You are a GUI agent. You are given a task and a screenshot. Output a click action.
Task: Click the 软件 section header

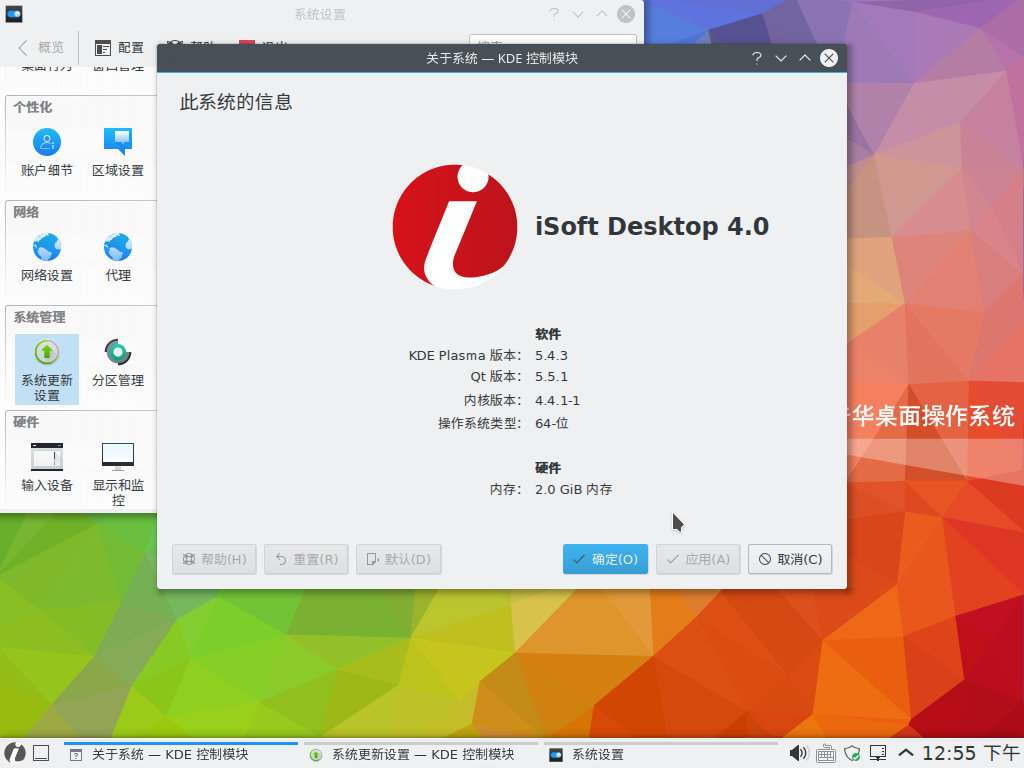(548, 334)
